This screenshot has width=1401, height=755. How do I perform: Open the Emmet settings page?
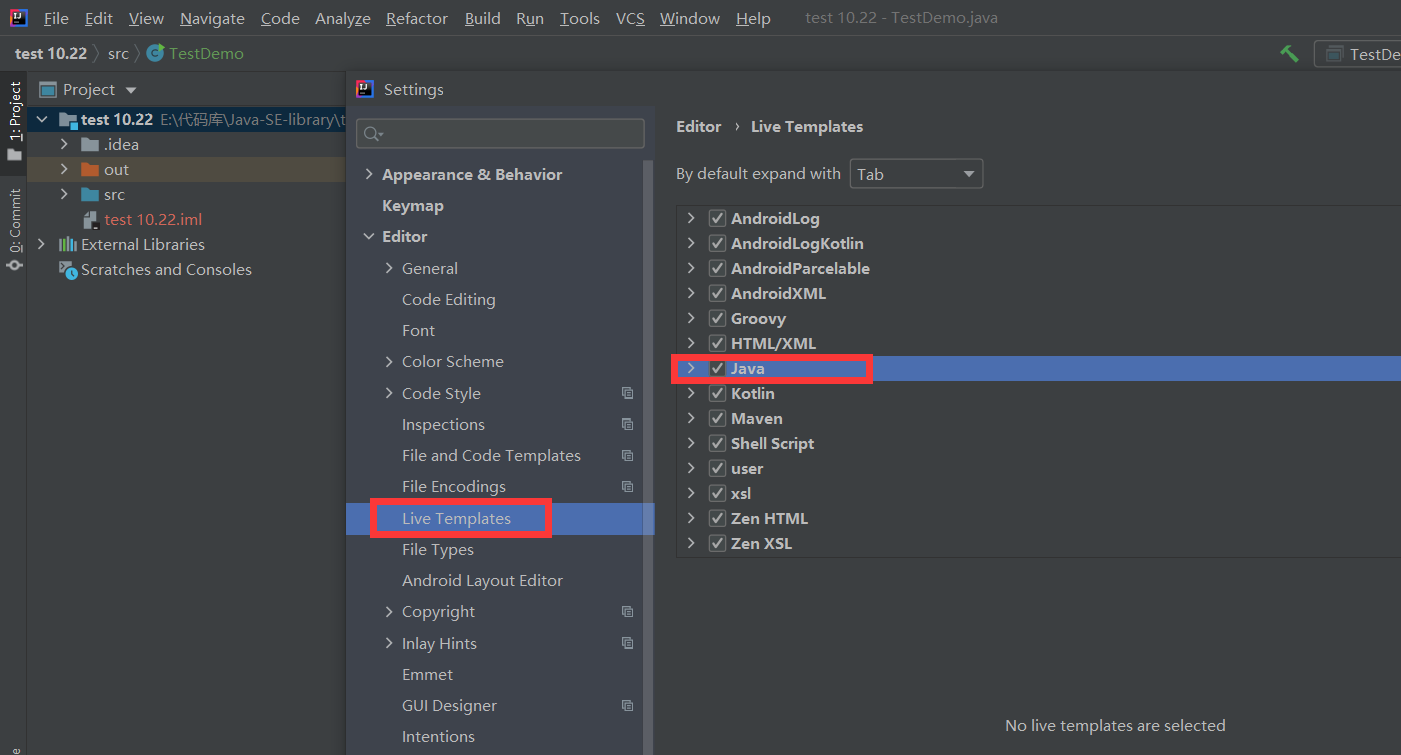pyautogui.click(x=427, y=674)
